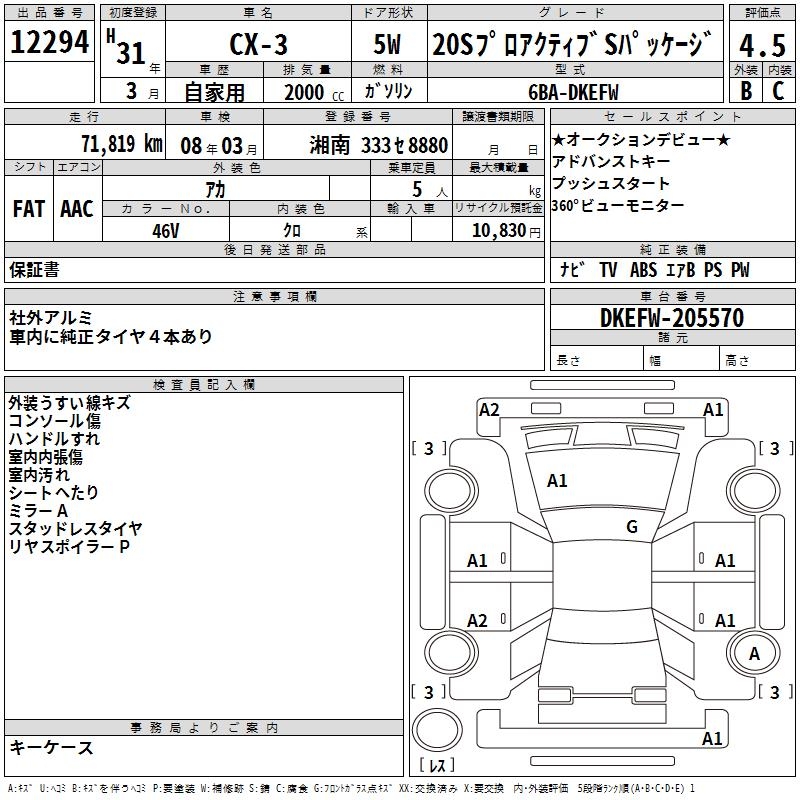The height and width of the screenshot is (800, 800).
Task: Click the note 社外アルミ
Action: (x=51, y=318)
